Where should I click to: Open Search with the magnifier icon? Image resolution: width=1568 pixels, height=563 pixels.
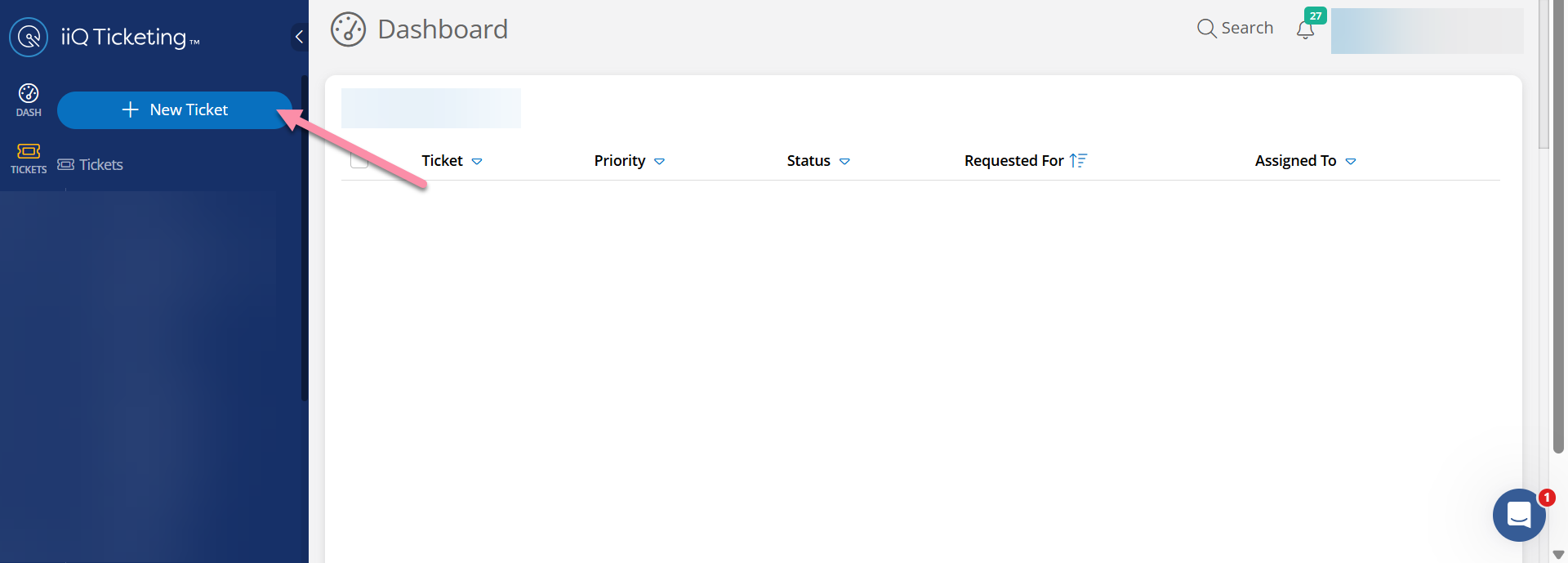point(1206,29)
